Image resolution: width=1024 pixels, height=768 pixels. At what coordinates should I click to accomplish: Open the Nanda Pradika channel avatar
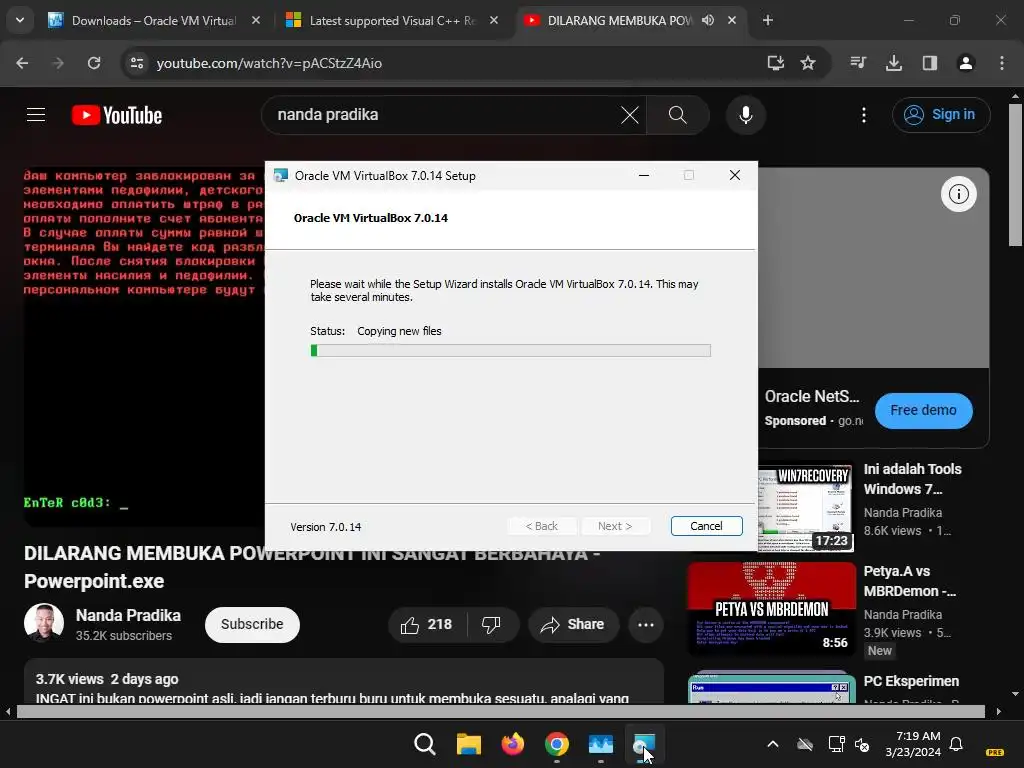44,622
